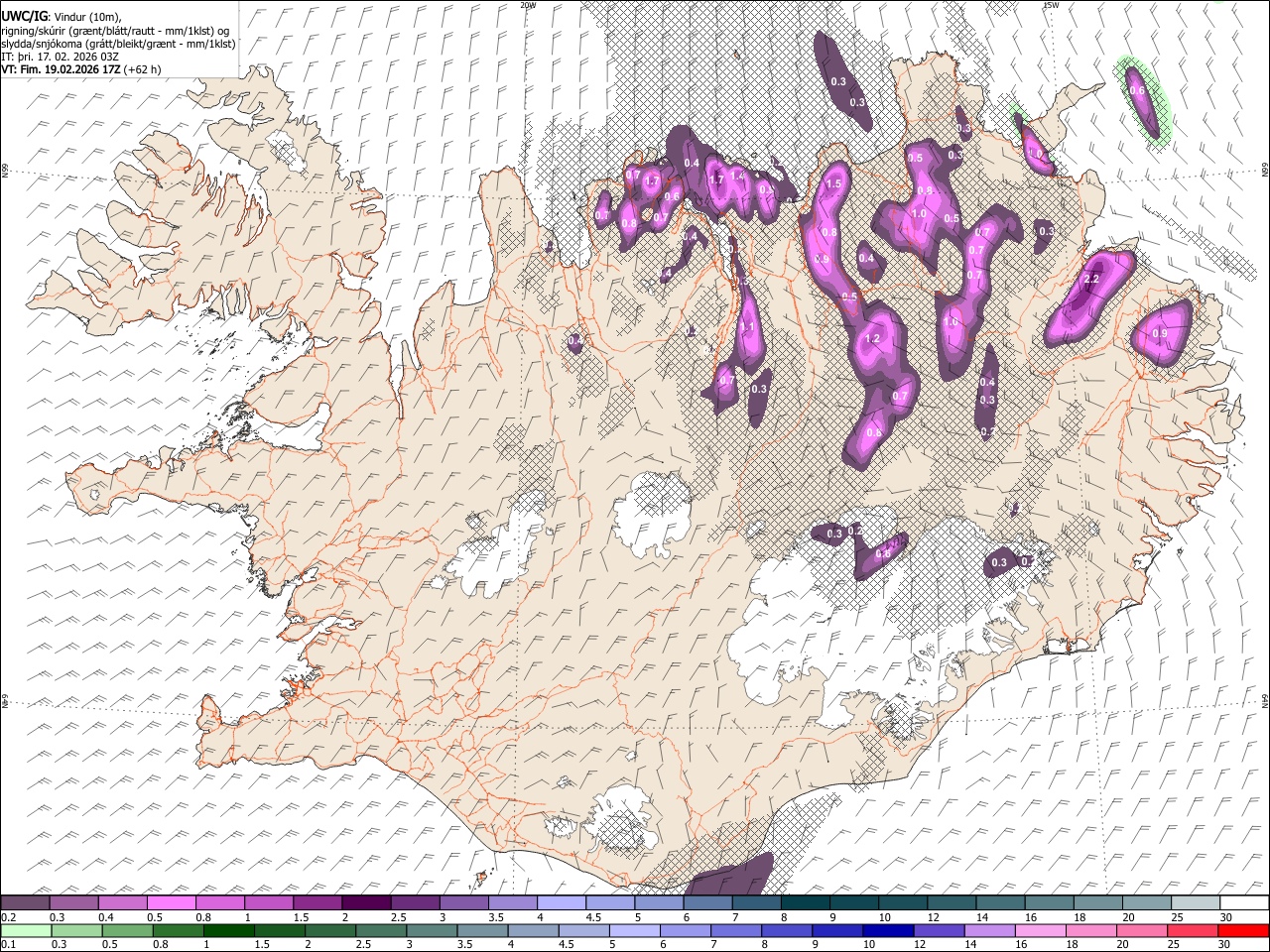Click the swatch between 2.5 and 3 on the lower scale
The width and height of the screenshot is (1270, 952).
pyautogui.click(x=380, y=930)
